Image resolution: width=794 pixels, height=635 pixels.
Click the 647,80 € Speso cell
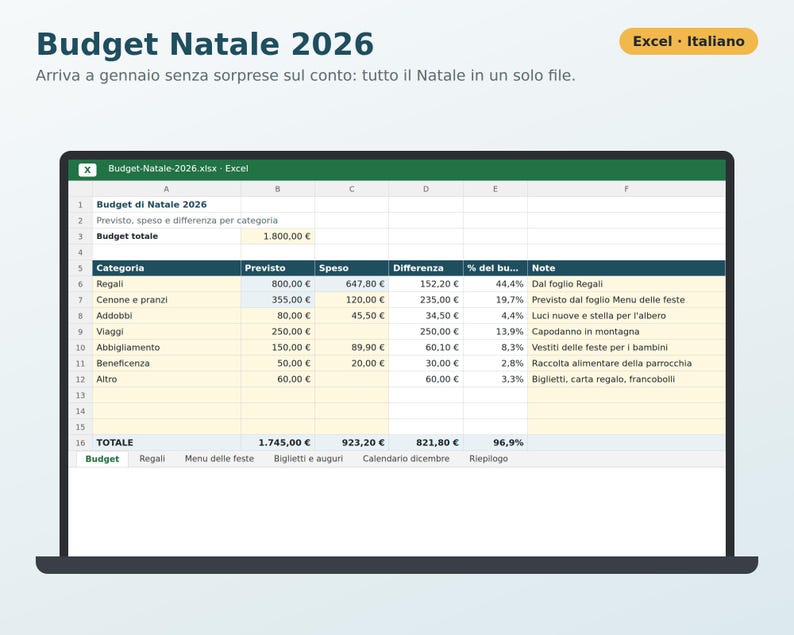click(351, 284)
